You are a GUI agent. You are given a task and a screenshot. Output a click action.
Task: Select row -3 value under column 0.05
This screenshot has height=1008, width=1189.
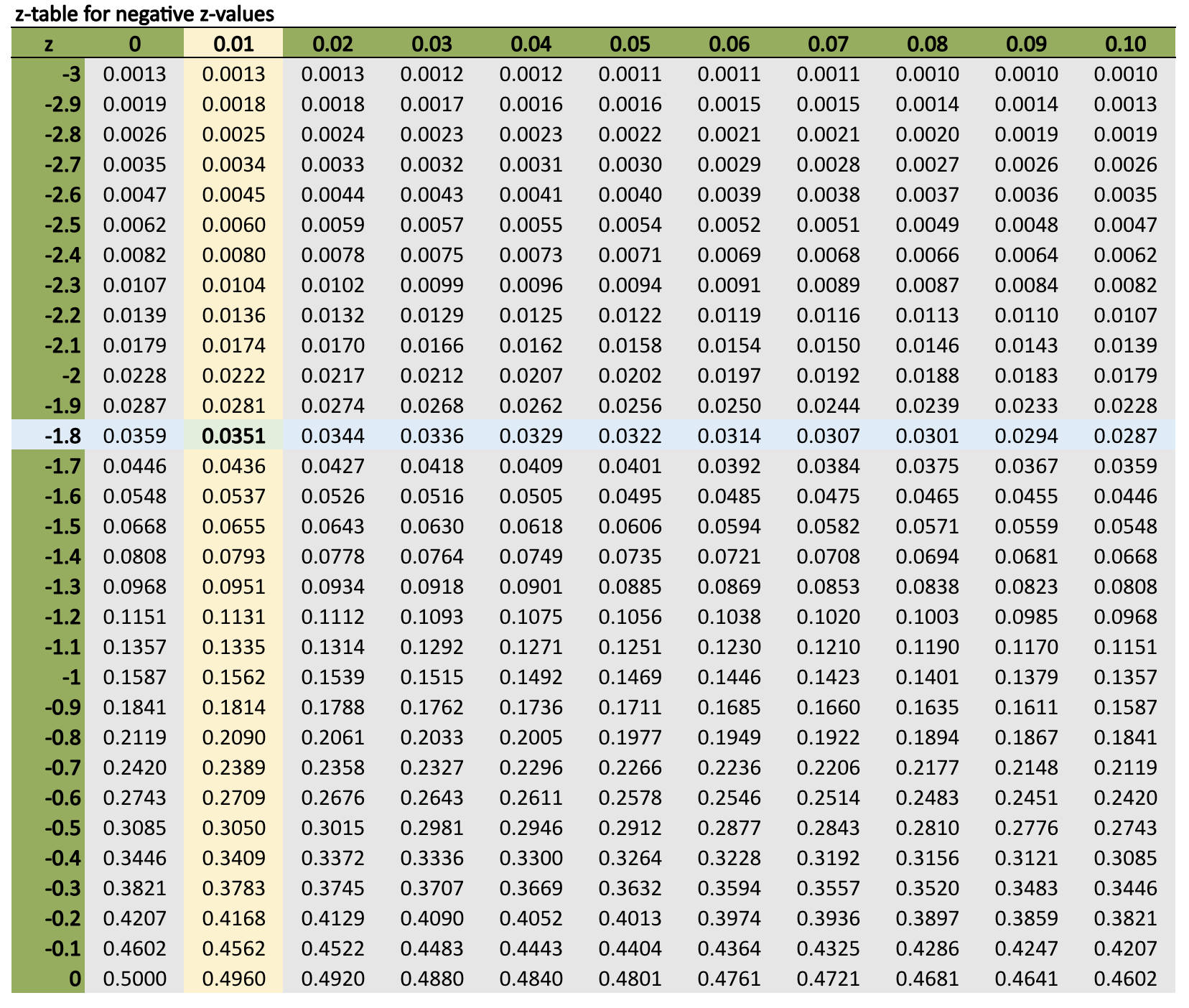[630, 74]
